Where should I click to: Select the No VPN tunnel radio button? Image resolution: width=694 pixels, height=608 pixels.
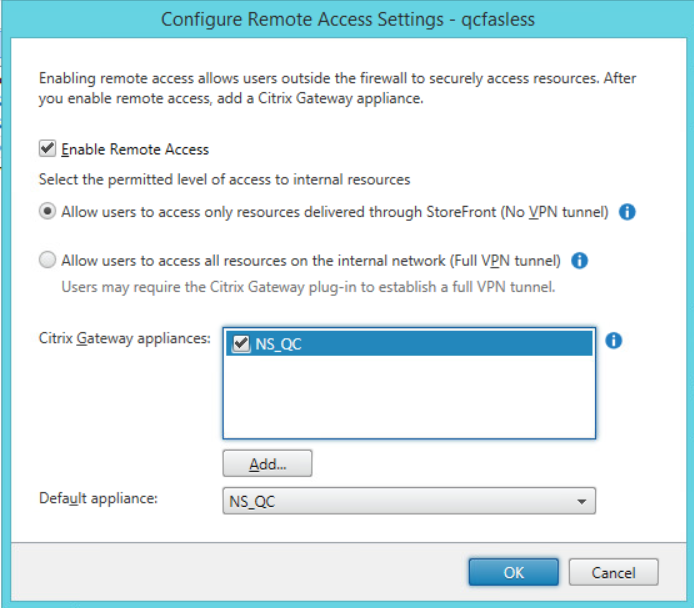pyautogui.click(x=47, y=212)
